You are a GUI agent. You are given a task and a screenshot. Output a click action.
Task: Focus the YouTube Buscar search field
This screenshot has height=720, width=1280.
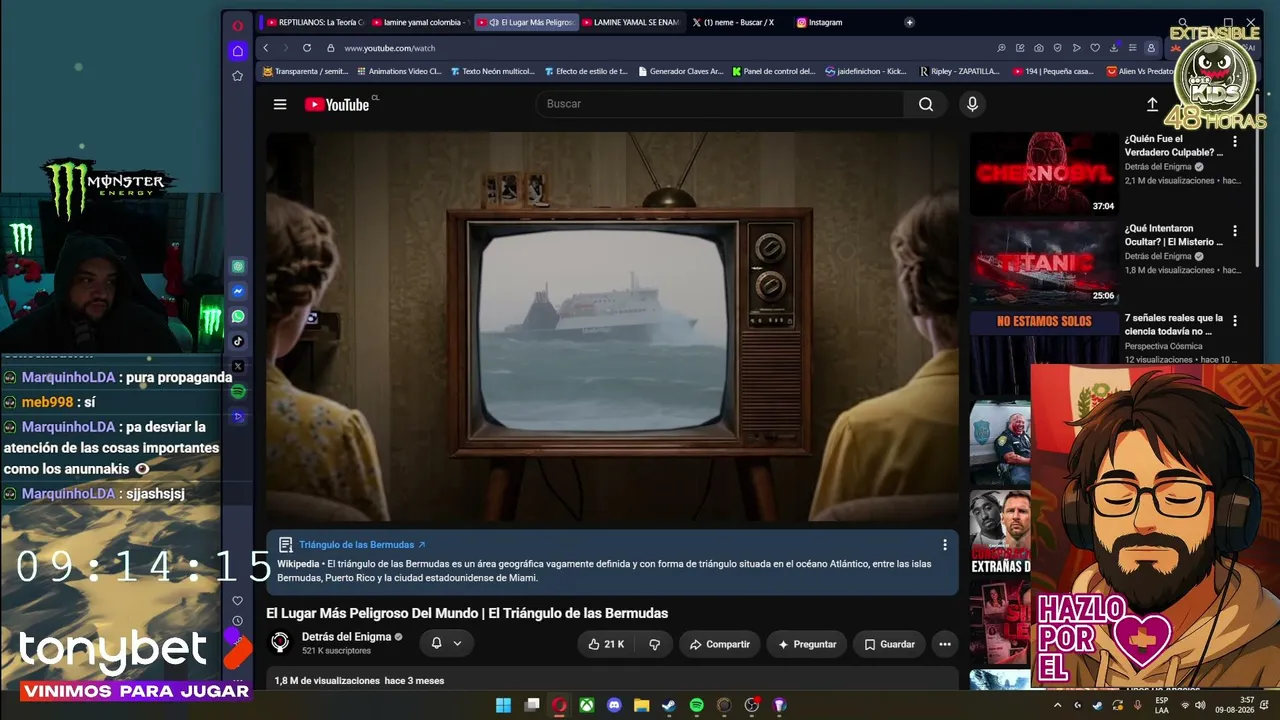click(720, 104)
